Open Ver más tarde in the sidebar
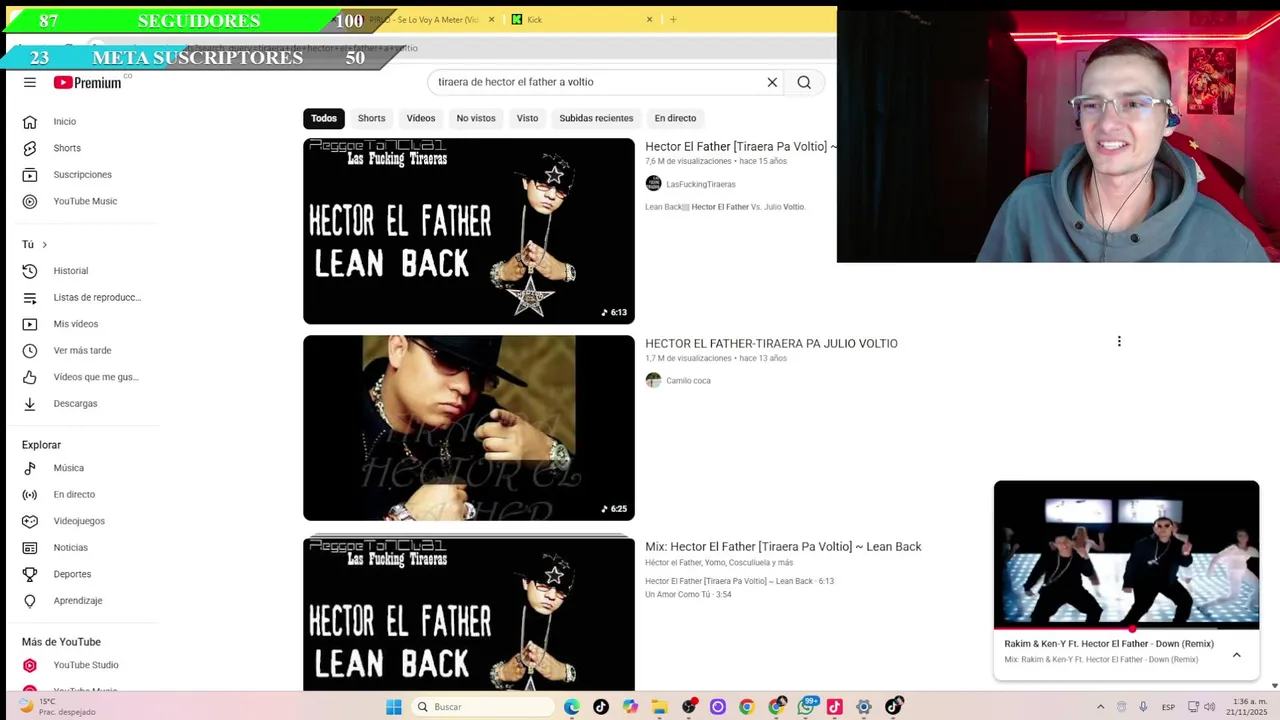Image resolution: width=1280 pixels, height=720 pixels. coord(83,350)
